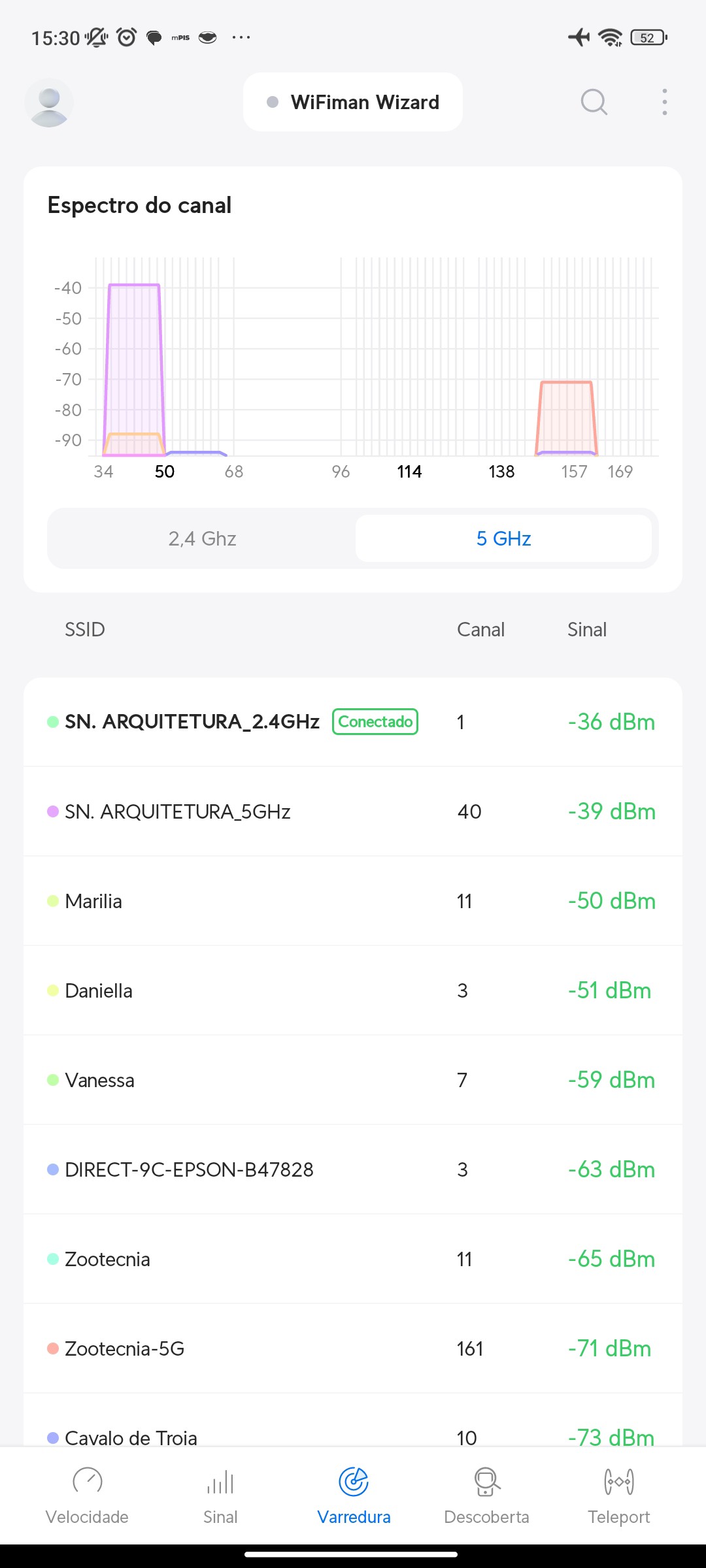Open the SN. ARQUITETURA_5GHz network entry
This screenshot has height=1568, width=706.
(178, 811)
